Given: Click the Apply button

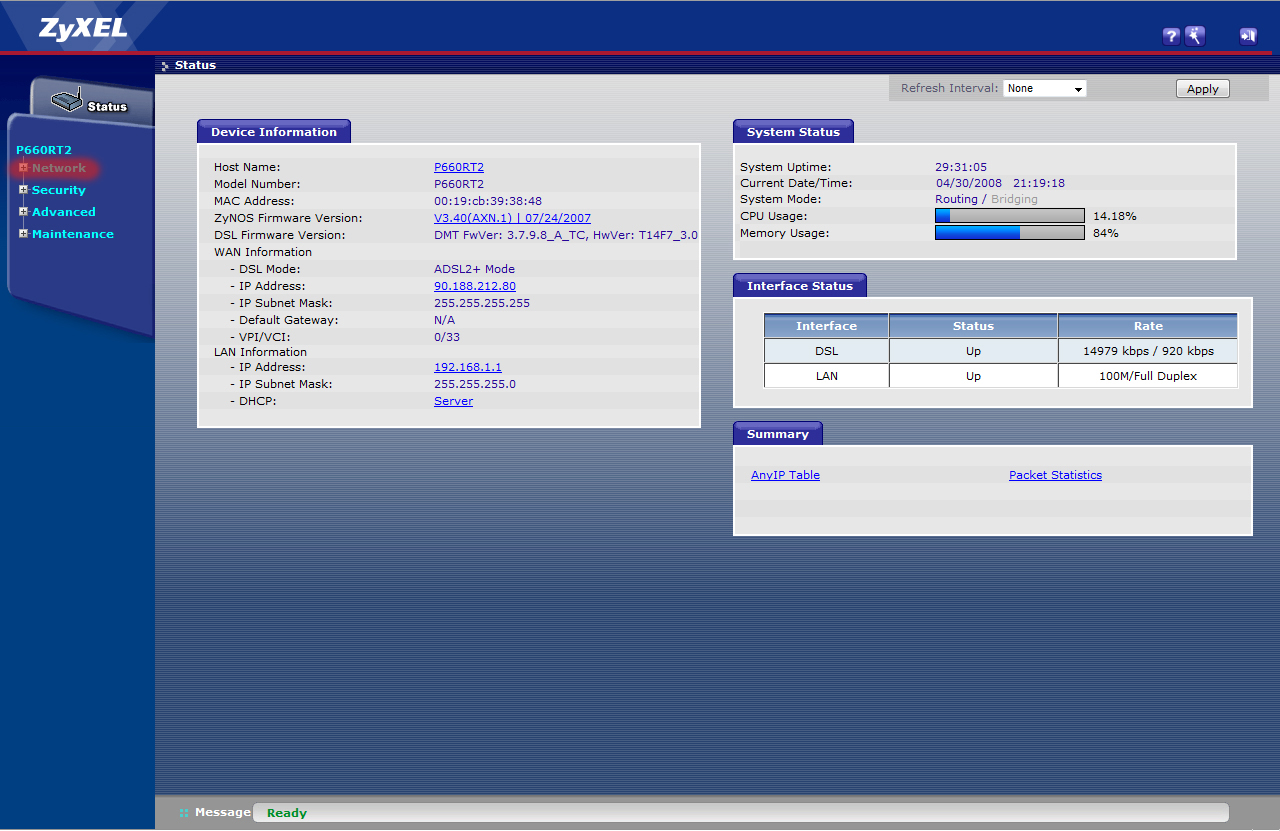Looking at the screenshot, I should 1202,89.
